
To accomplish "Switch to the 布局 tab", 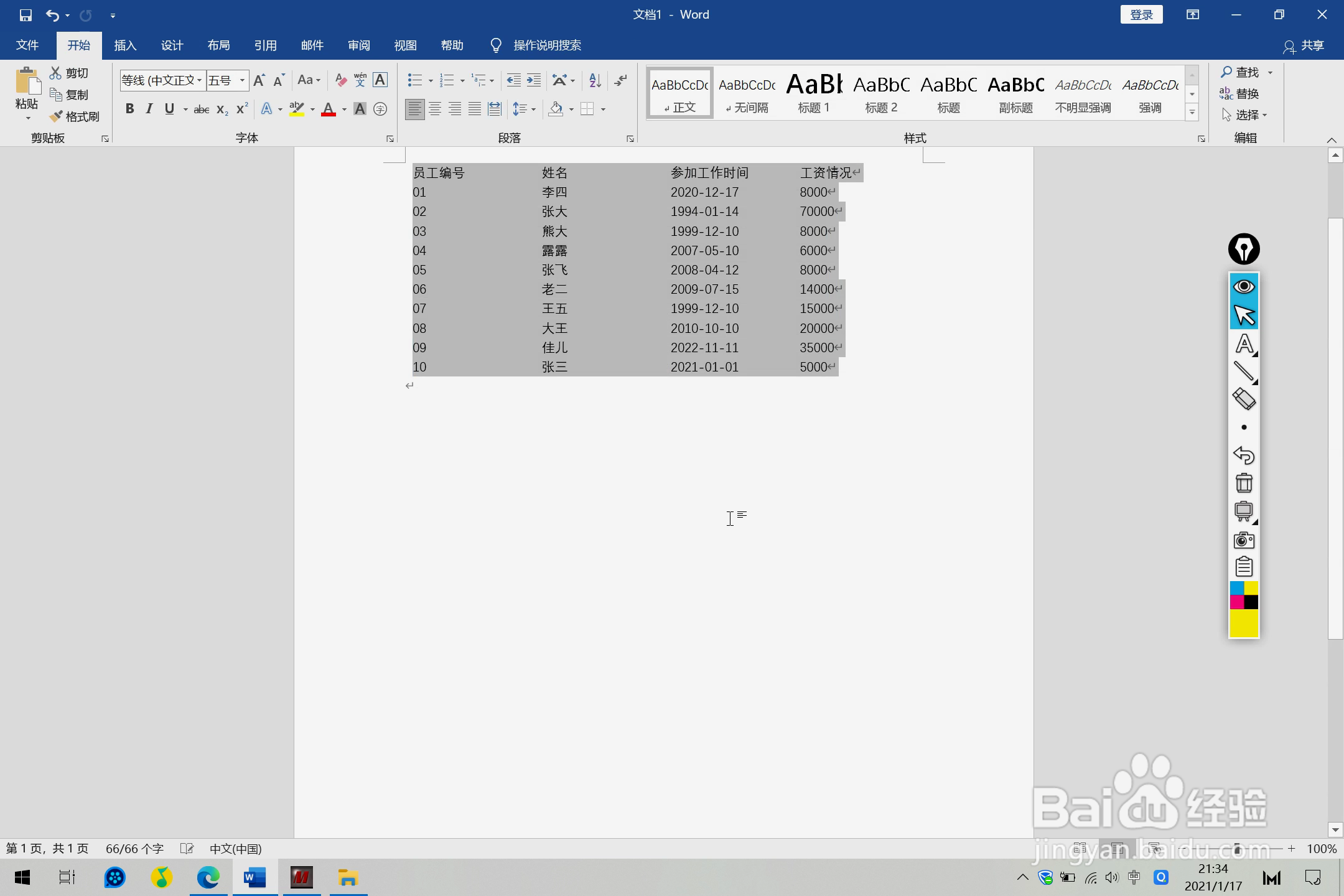I will (218, 45).
